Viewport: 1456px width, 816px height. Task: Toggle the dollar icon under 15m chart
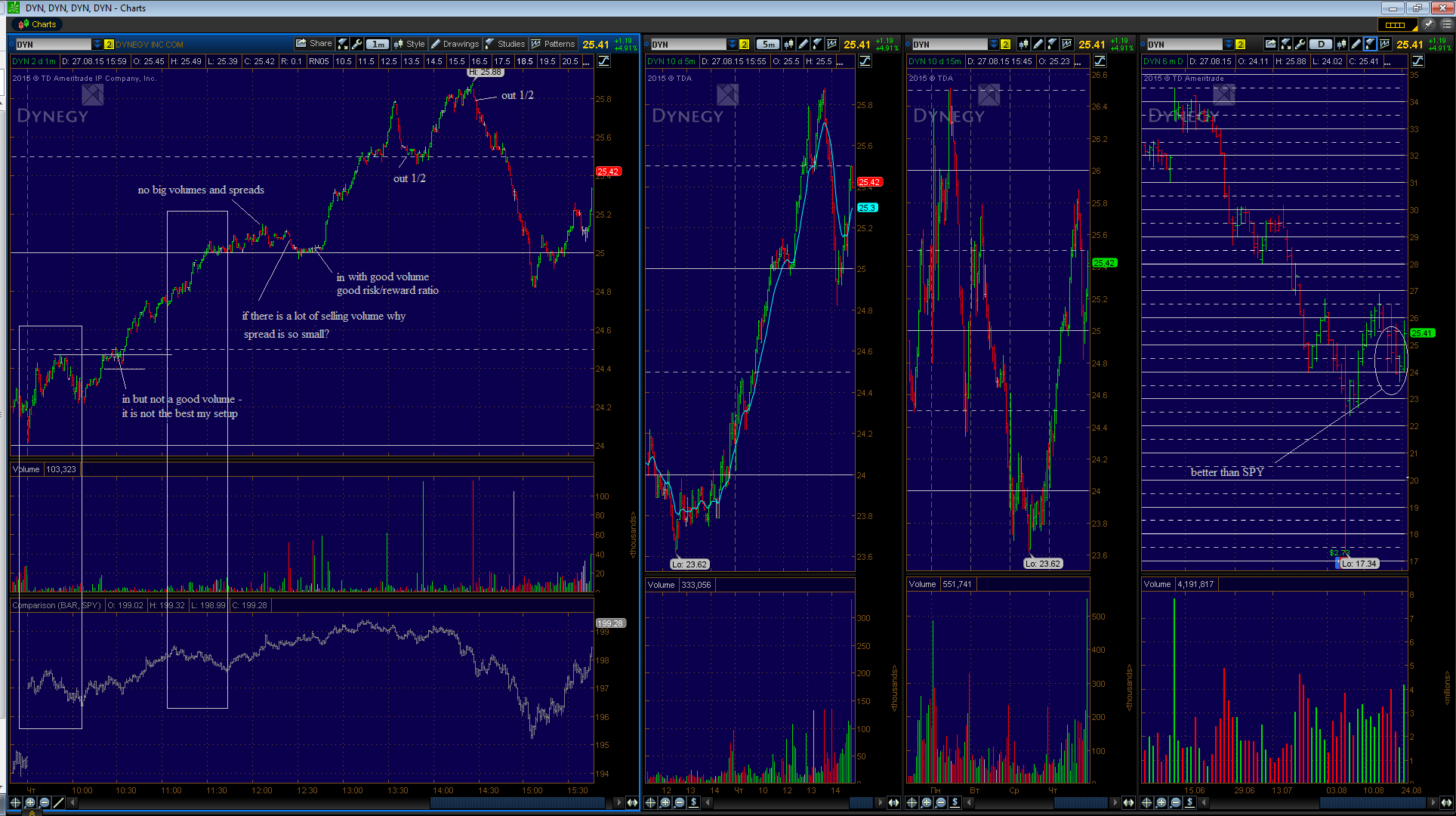coord(955,802)
